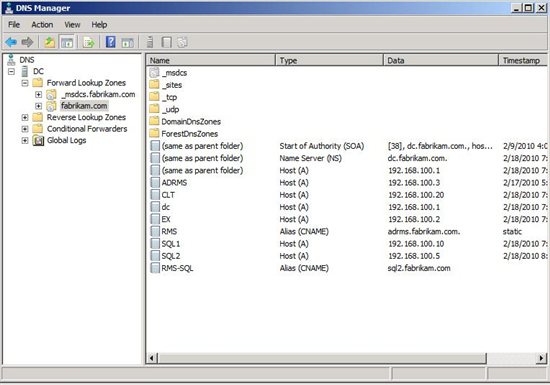Select the _msdcs delegated zone icon in list
Viewport: 550px width, 385px height.
(154, 73)
